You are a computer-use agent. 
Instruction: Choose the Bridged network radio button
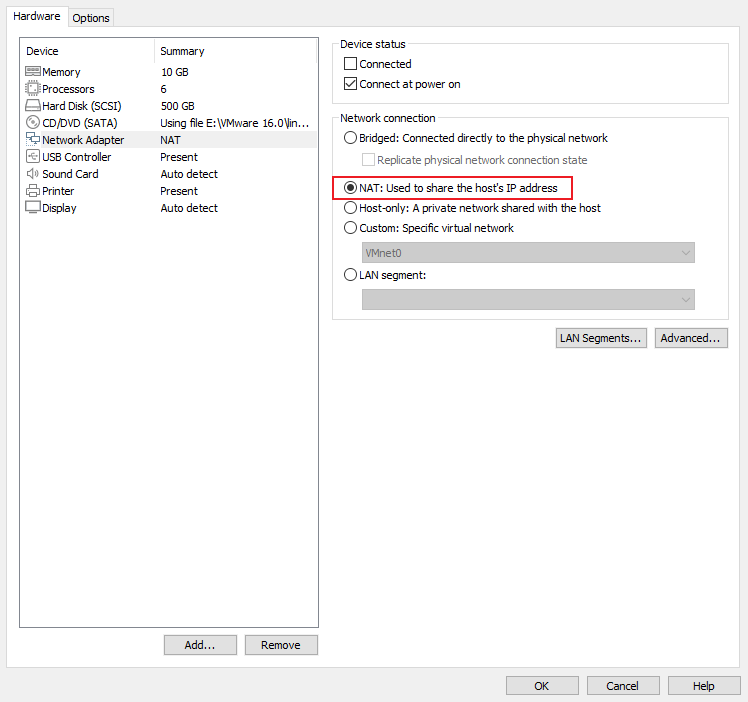pos(350,138)
